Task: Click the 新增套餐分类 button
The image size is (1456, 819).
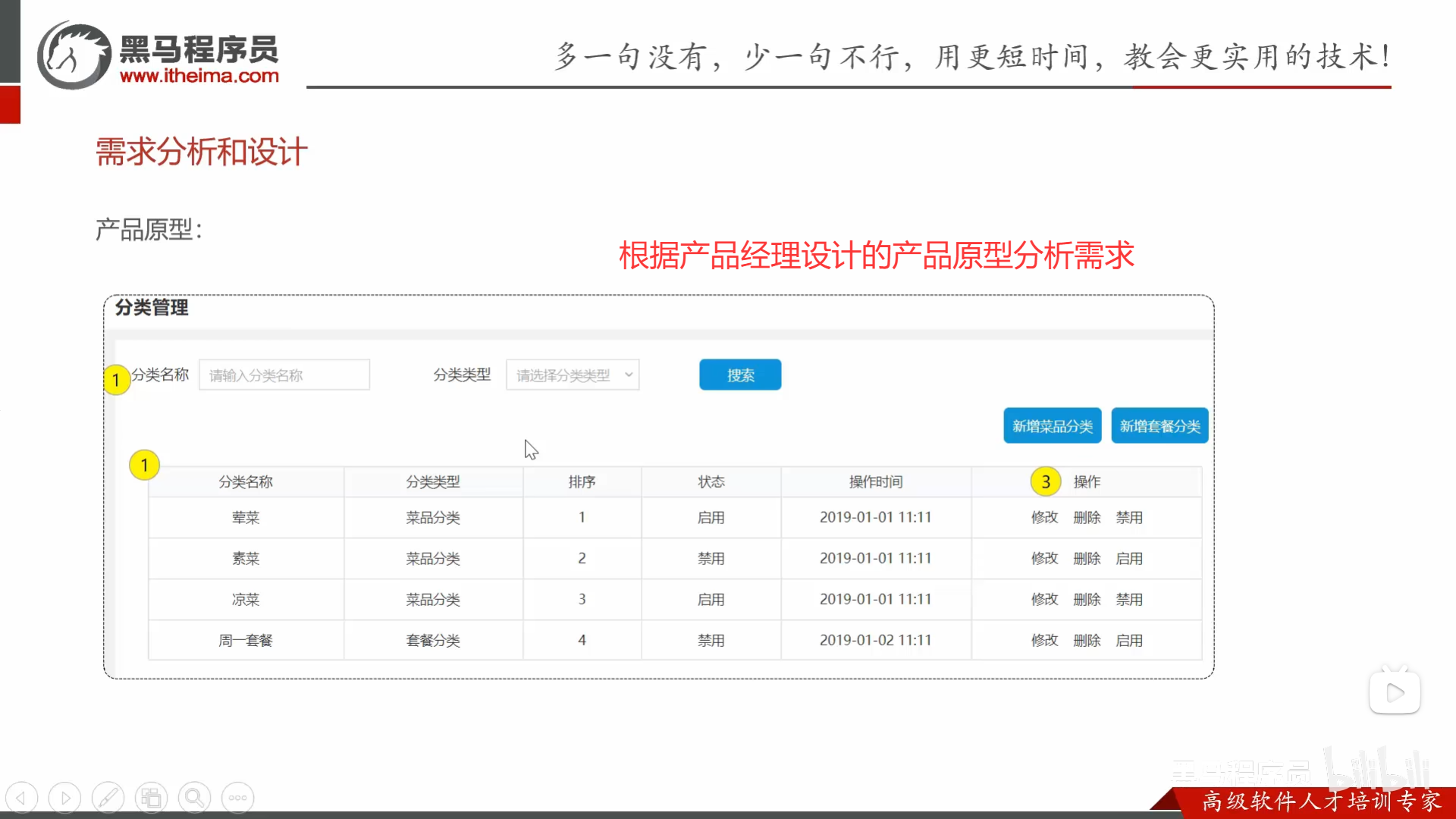Action: (1159, 425)
